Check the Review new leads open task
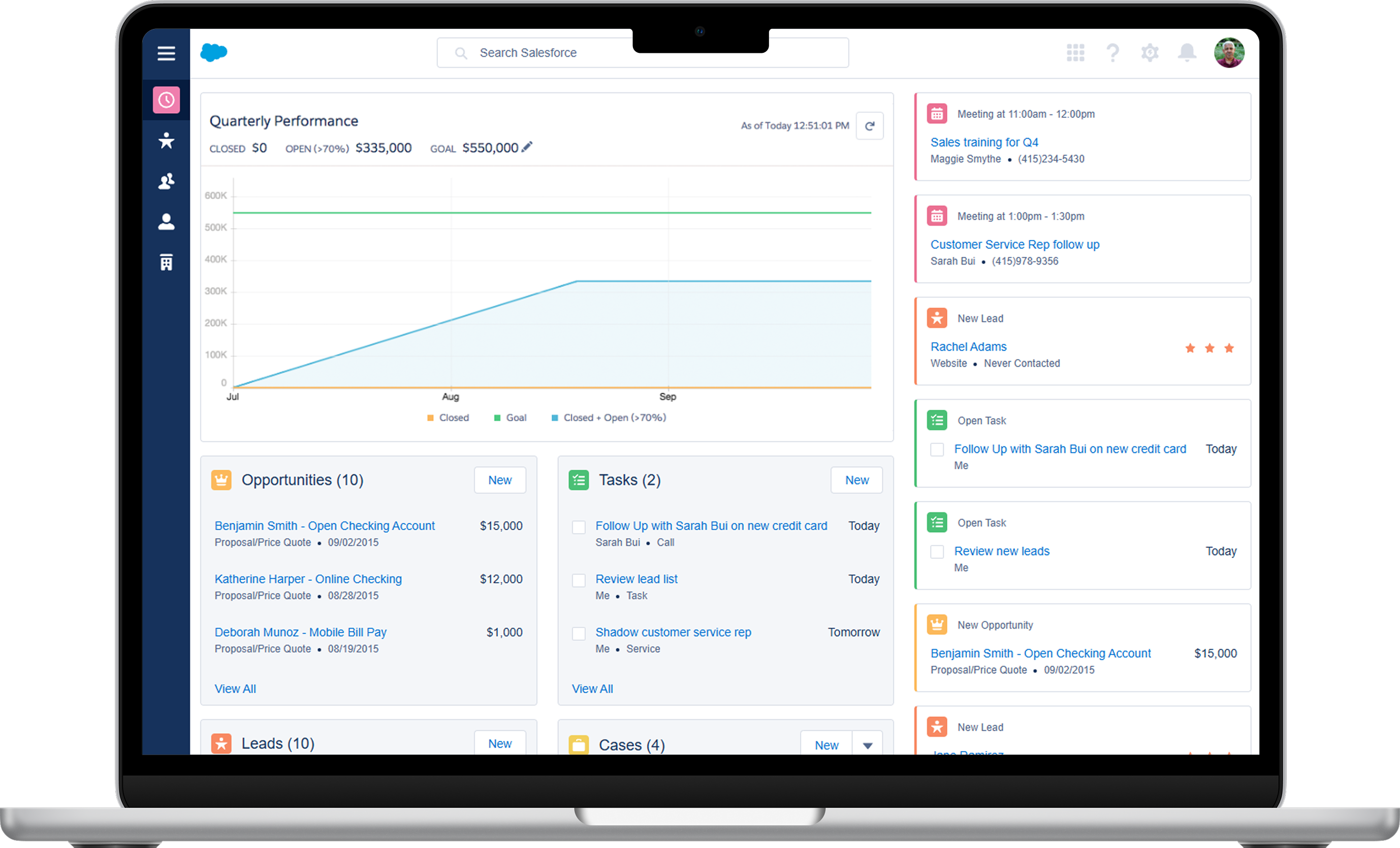 (x=937, y=551)
